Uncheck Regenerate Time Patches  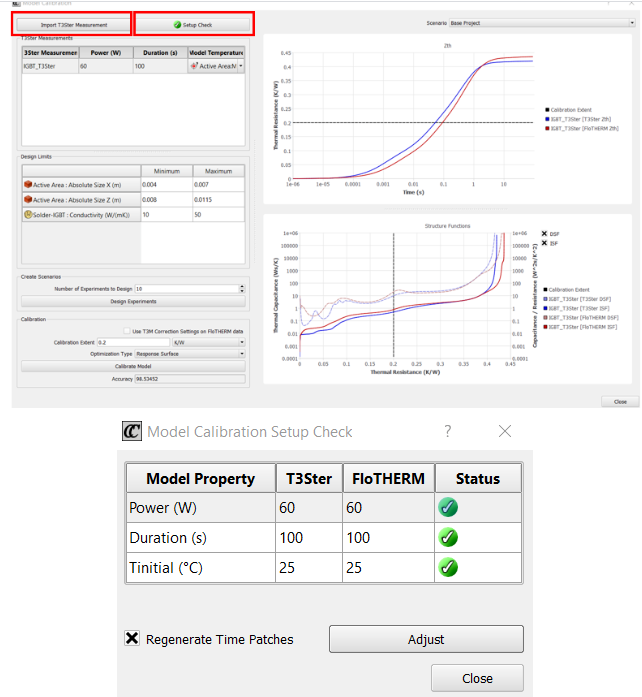click(132, 639)
